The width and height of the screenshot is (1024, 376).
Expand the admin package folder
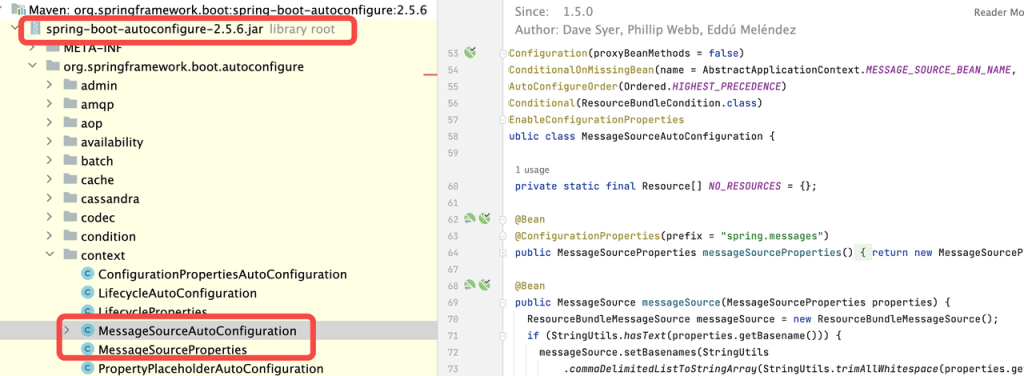[x=50, y=86]
